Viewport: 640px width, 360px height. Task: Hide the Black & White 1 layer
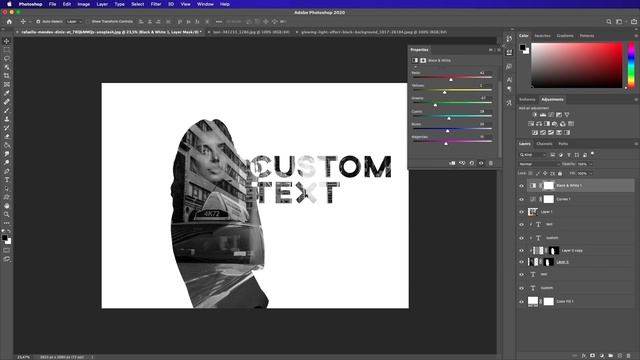click(x=521, y=186)
